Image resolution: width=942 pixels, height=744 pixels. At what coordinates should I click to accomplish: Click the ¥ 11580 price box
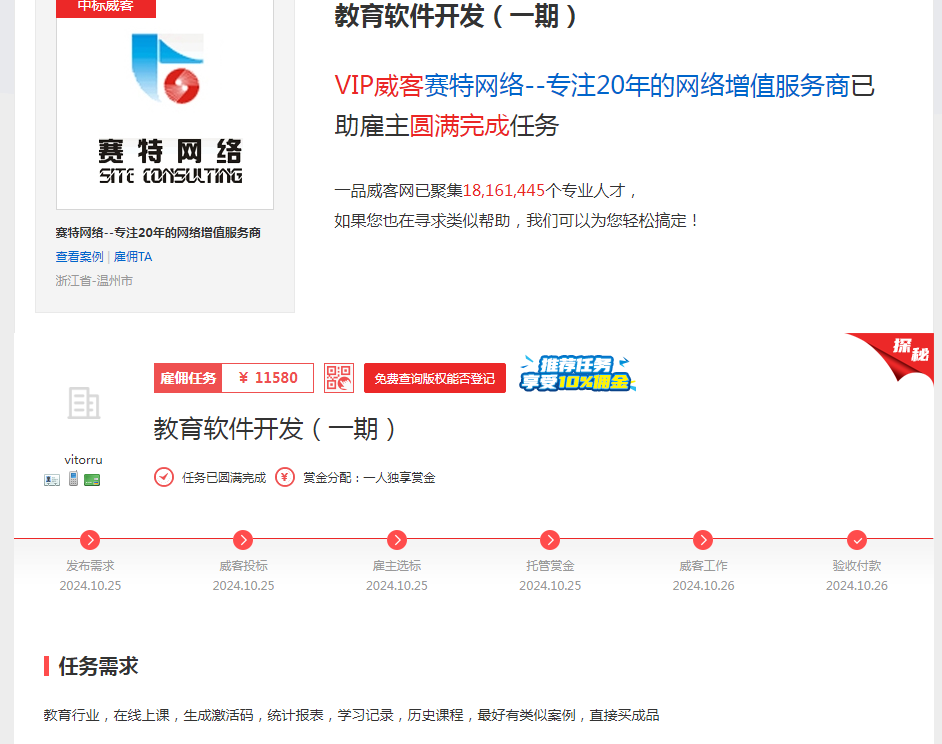point(268,378)
